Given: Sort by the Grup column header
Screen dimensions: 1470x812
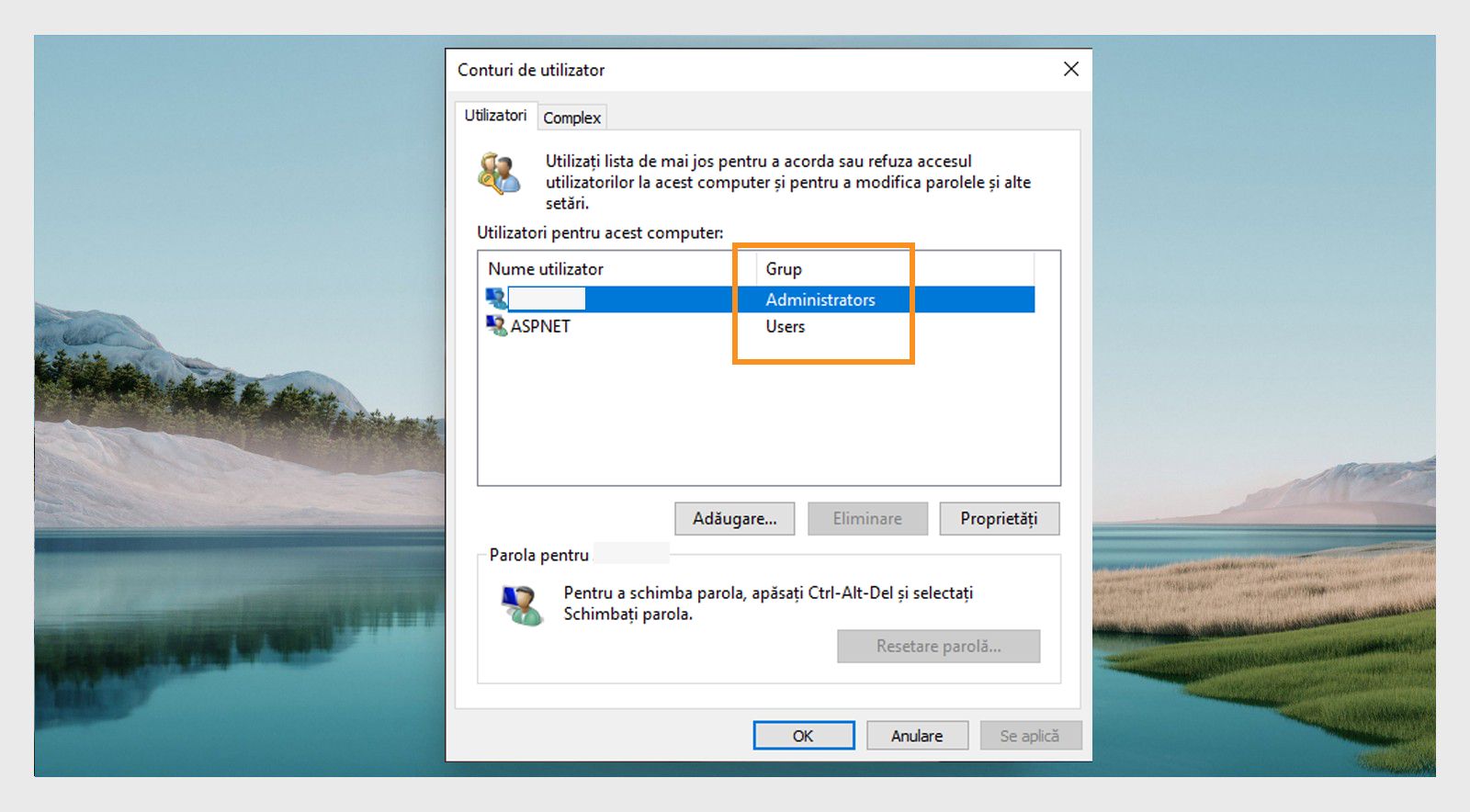Looking at the screenshot, I should [895, 269].
